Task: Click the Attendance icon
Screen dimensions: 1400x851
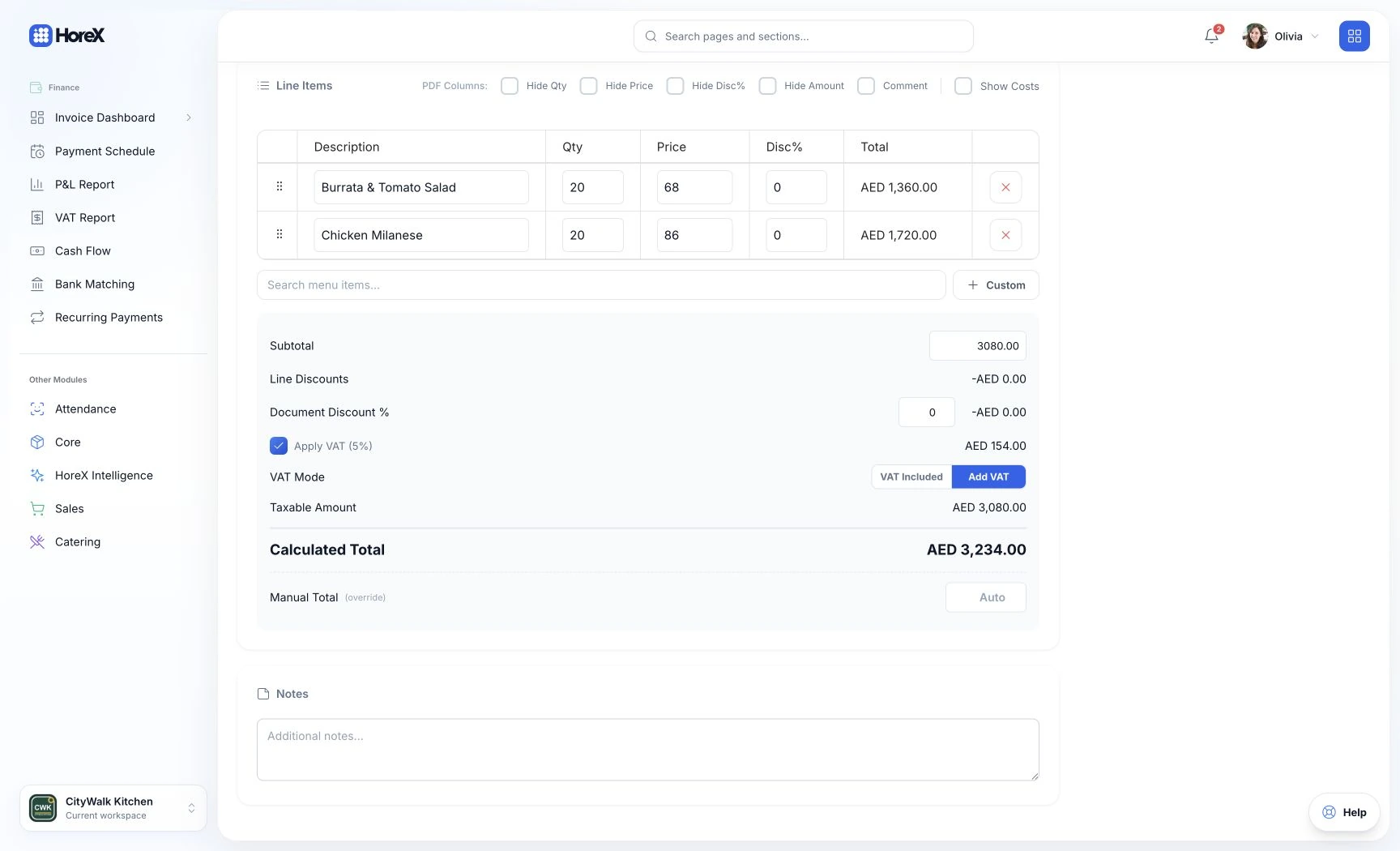Action: click(x=37, y=408)
